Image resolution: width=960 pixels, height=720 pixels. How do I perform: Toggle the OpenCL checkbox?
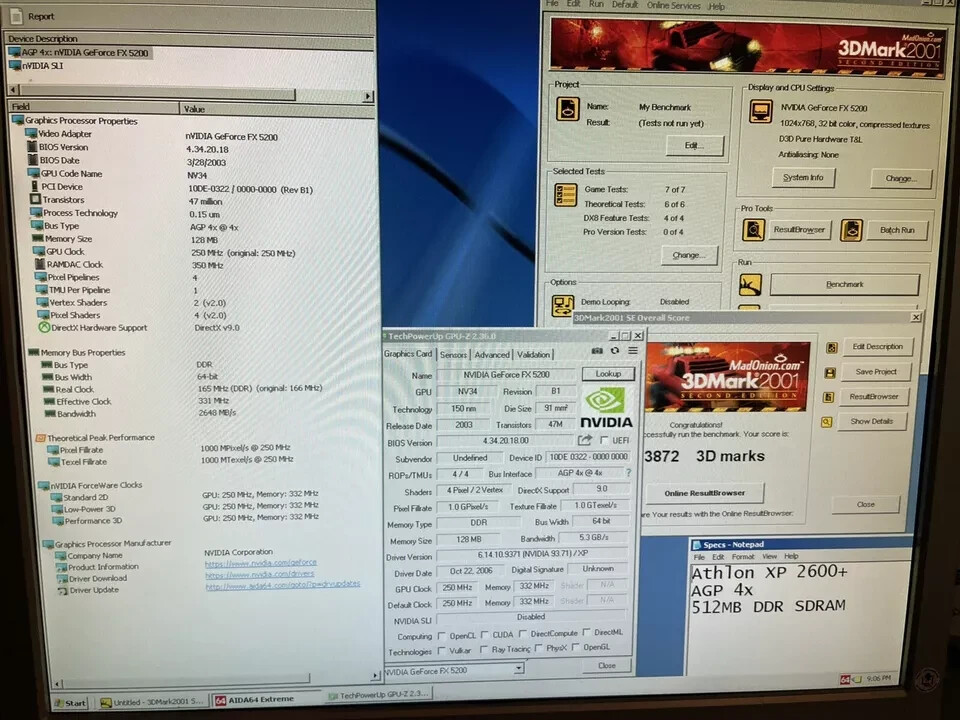(x=442, y=636)
